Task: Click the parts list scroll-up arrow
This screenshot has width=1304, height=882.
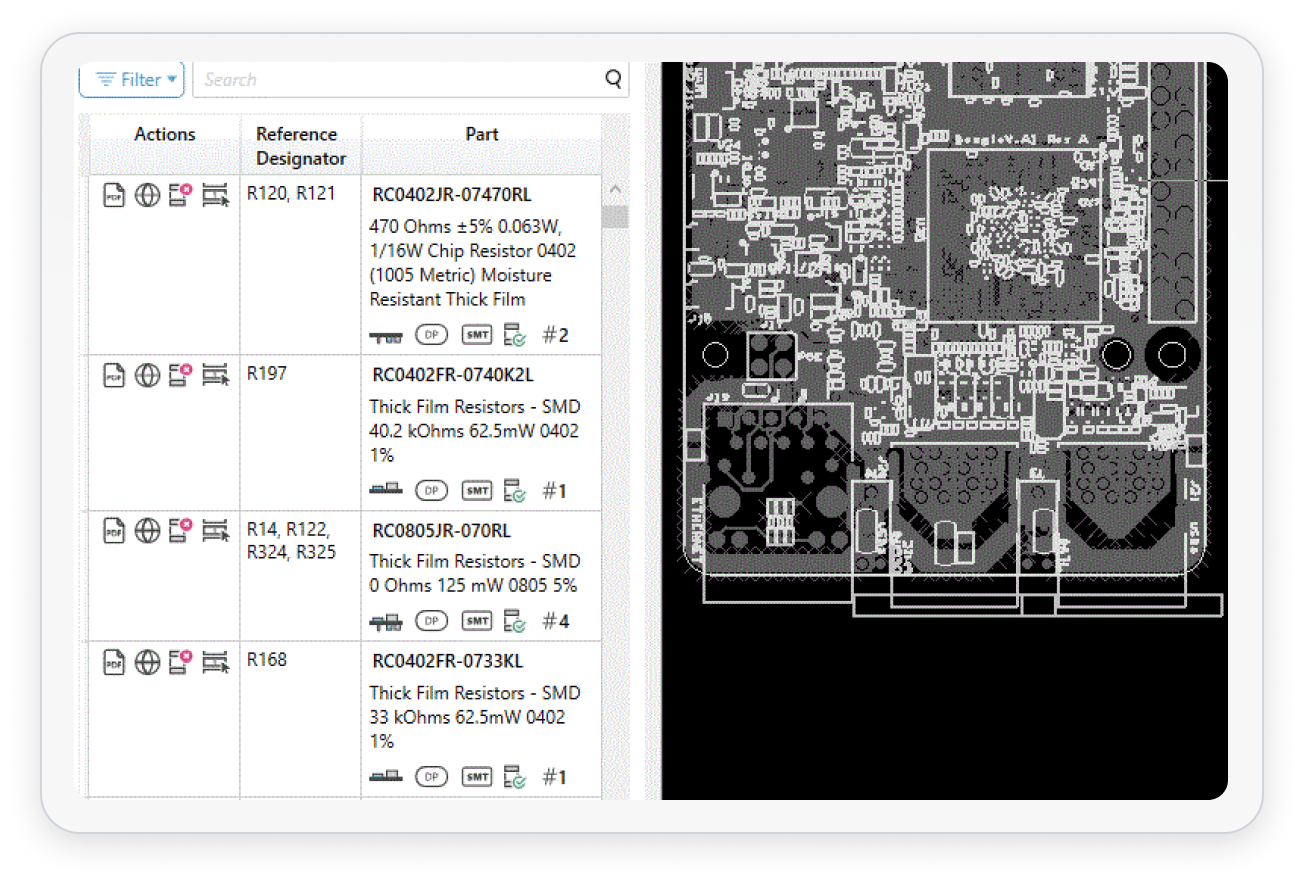Action: [615, 189]
